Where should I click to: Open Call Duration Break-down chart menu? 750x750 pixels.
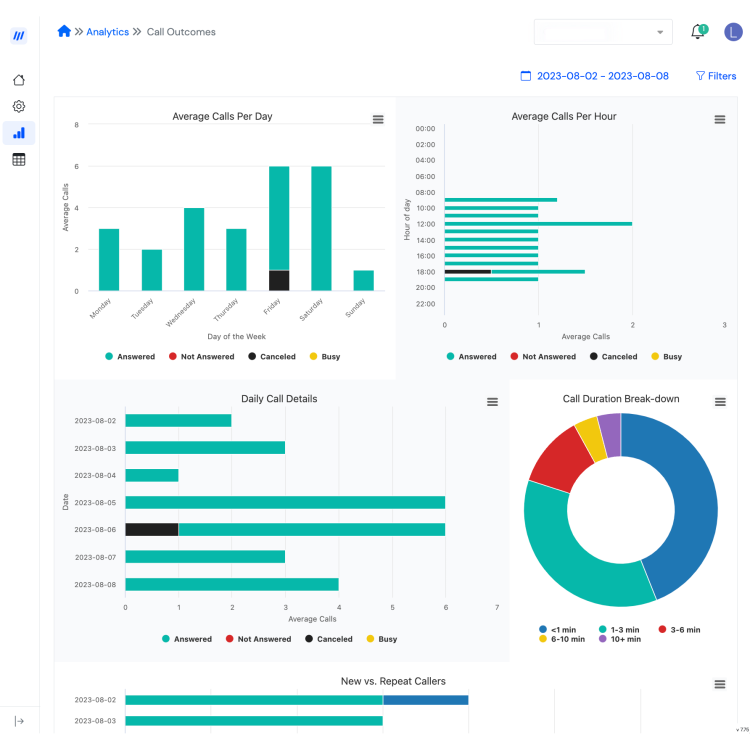pyautogui.click(x=720, y=402)
